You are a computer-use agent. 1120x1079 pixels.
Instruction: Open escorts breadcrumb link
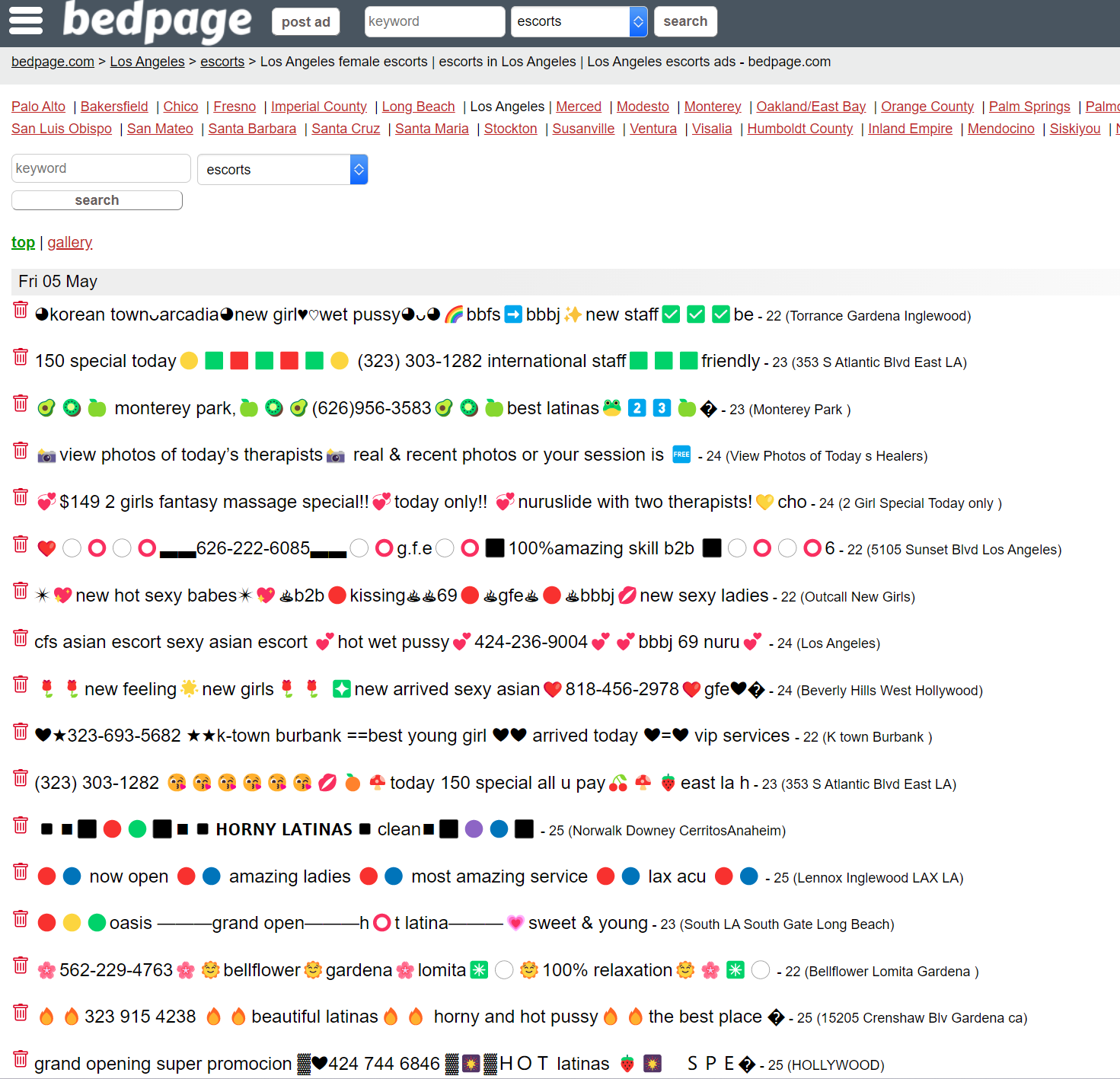point(222,62)
